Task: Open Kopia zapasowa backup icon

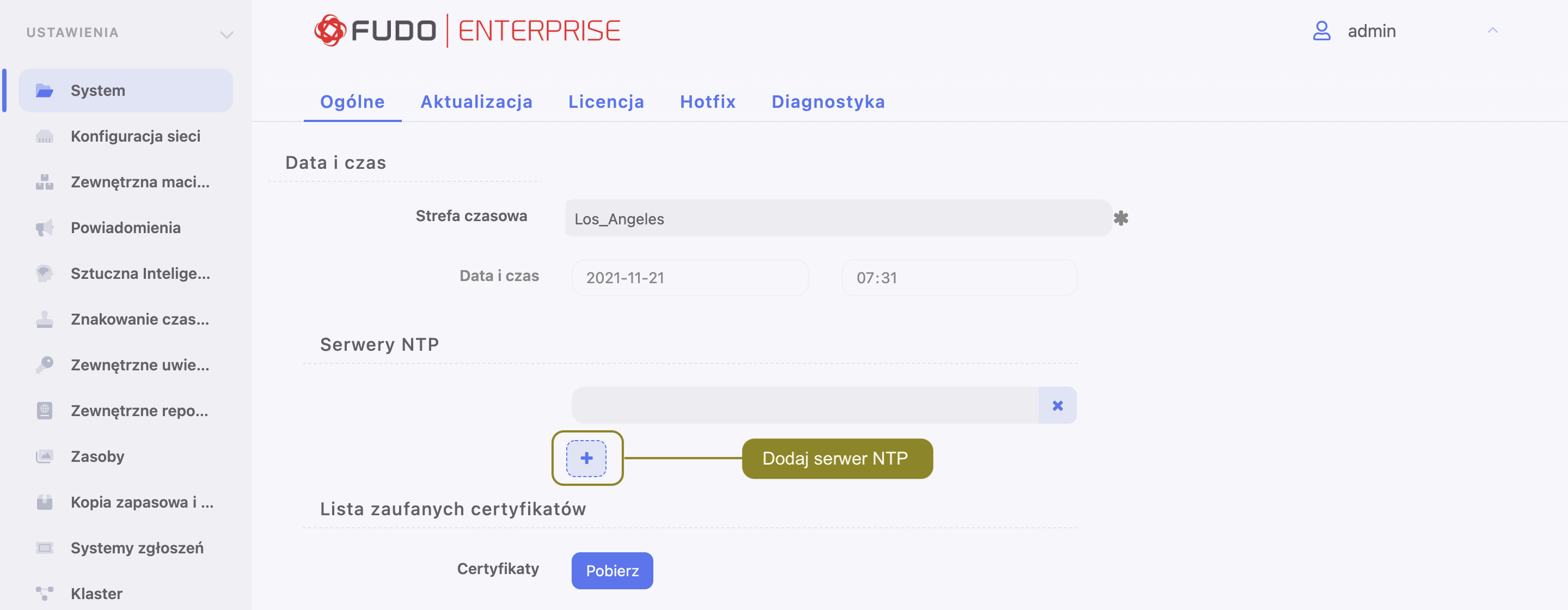Action: [45, 502]
